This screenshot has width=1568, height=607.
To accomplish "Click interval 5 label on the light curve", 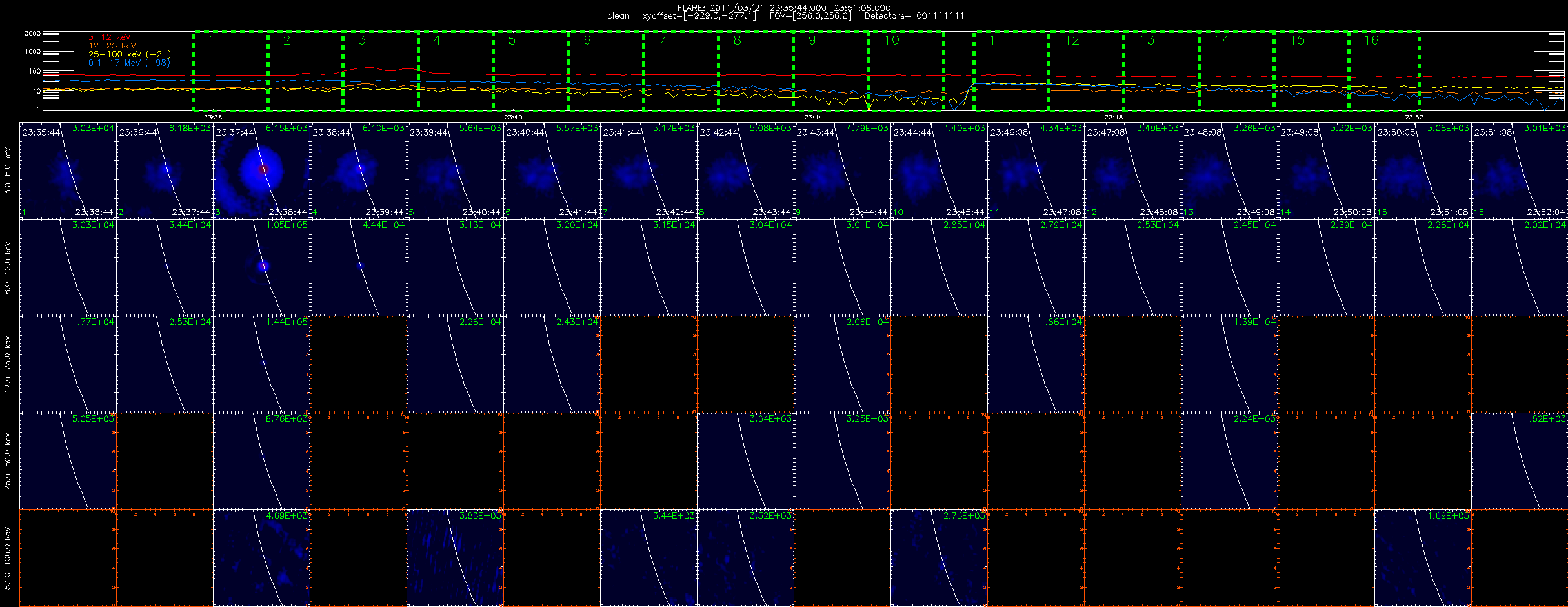I will pos(512,40).
